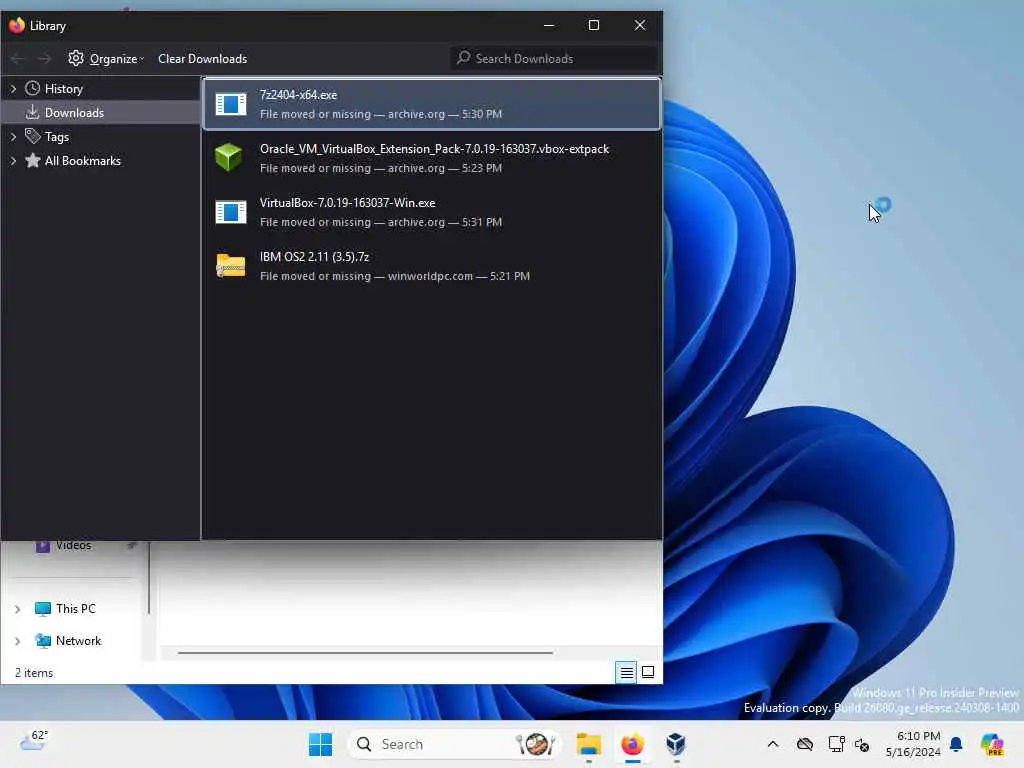Select the IBM OS2 2.11 (3.5).7z entry

[x=432, y=266]
